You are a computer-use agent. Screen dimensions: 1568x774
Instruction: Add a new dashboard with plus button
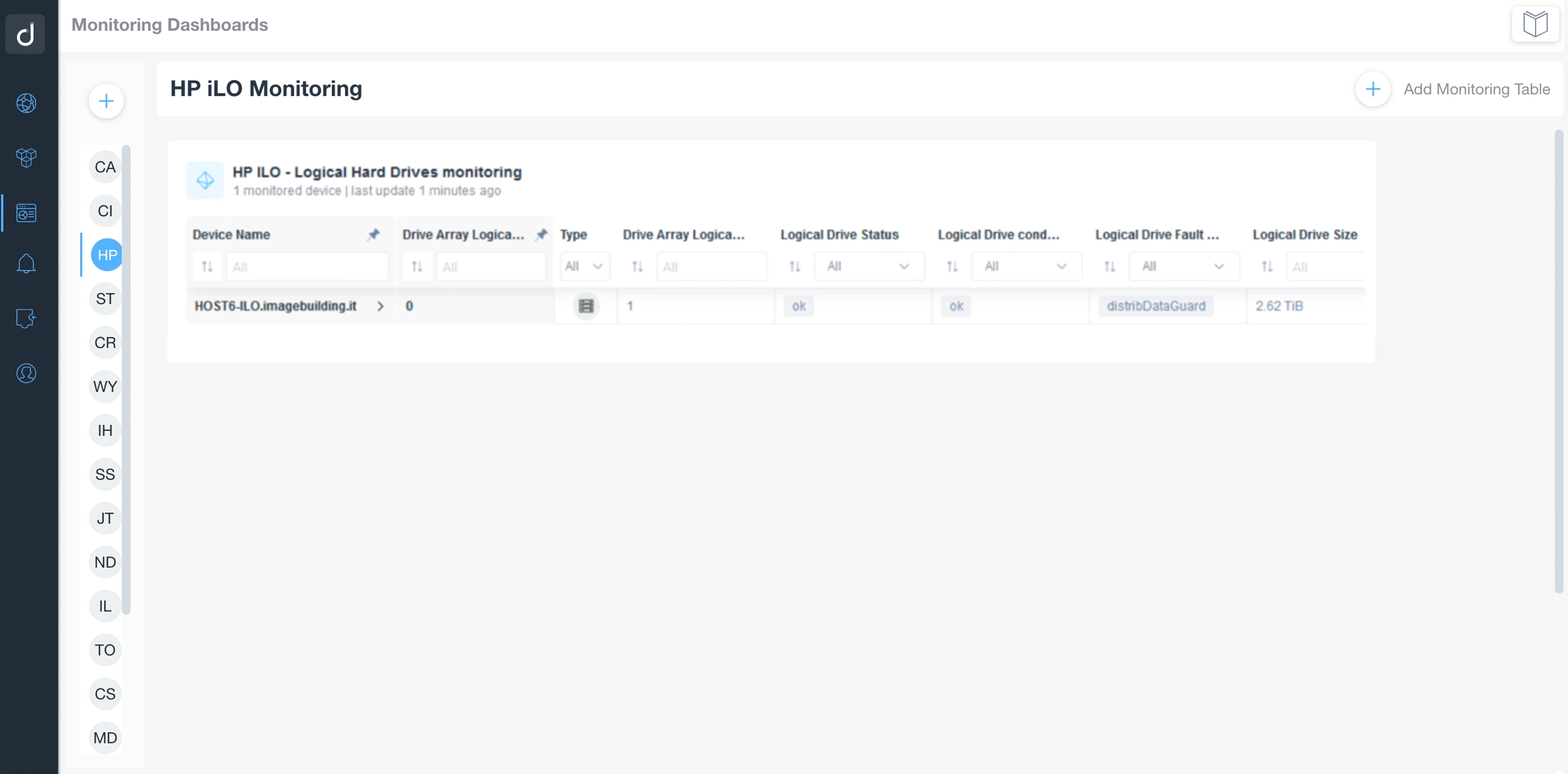click(106, 101)
